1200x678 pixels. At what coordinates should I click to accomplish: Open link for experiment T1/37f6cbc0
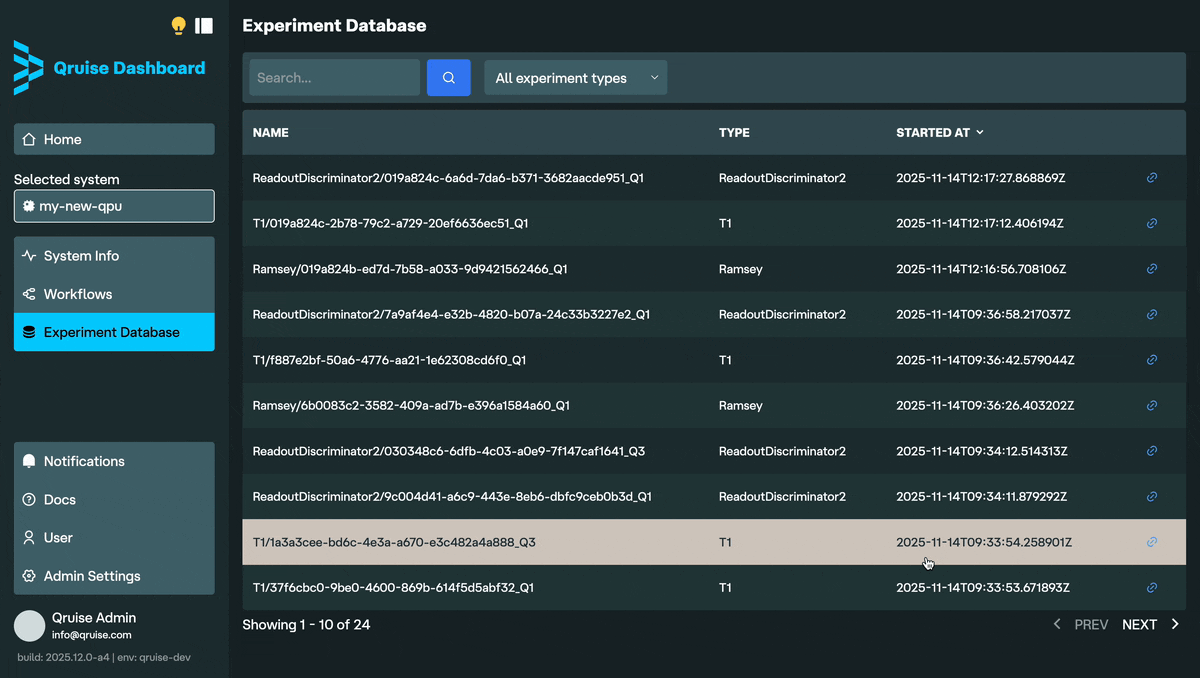[1151, 587]
